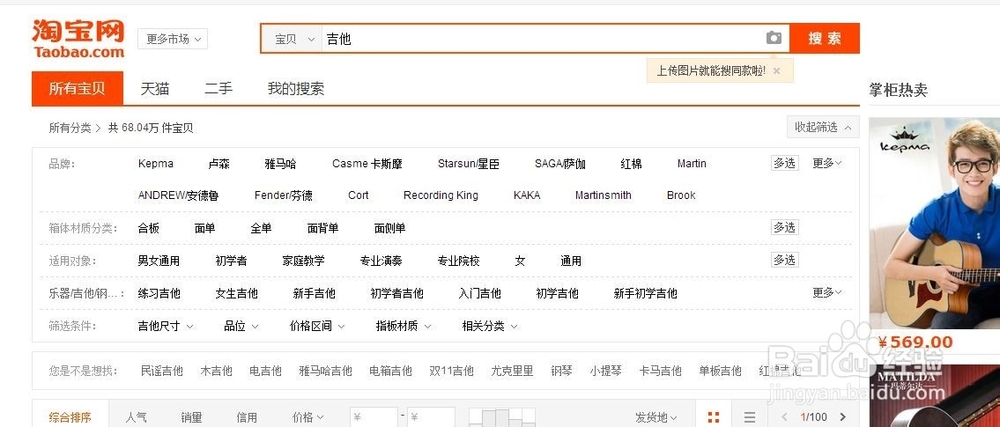
Task: Select 初学者 target user
Action: [231, 261]
